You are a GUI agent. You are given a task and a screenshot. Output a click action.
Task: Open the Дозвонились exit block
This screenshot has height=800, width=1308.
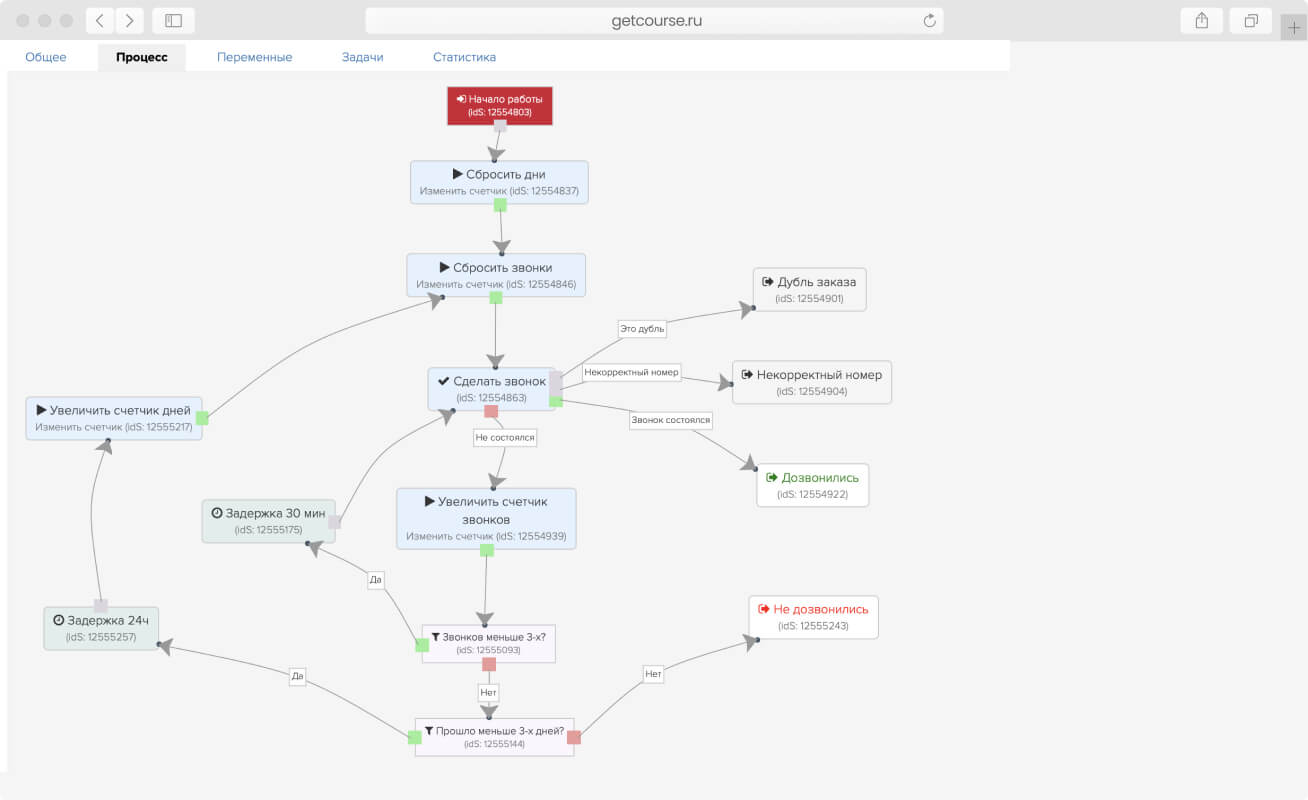(812, 485)
